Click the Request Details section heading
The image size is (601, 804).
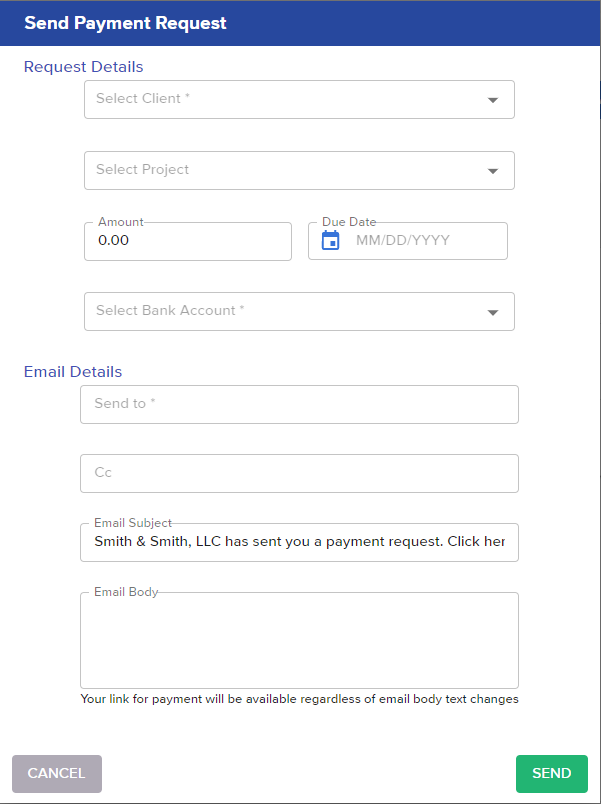84,67
